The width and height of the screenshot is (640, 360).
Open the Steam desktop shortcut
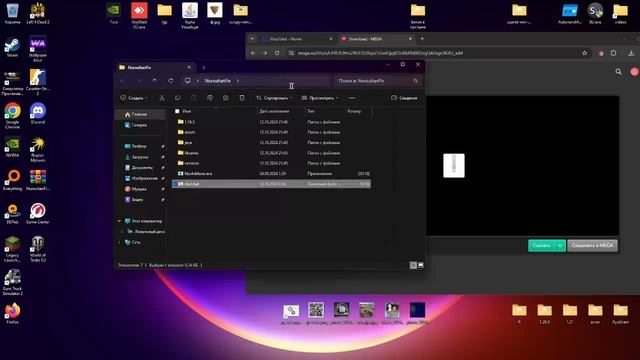click(x=12, y=47)
